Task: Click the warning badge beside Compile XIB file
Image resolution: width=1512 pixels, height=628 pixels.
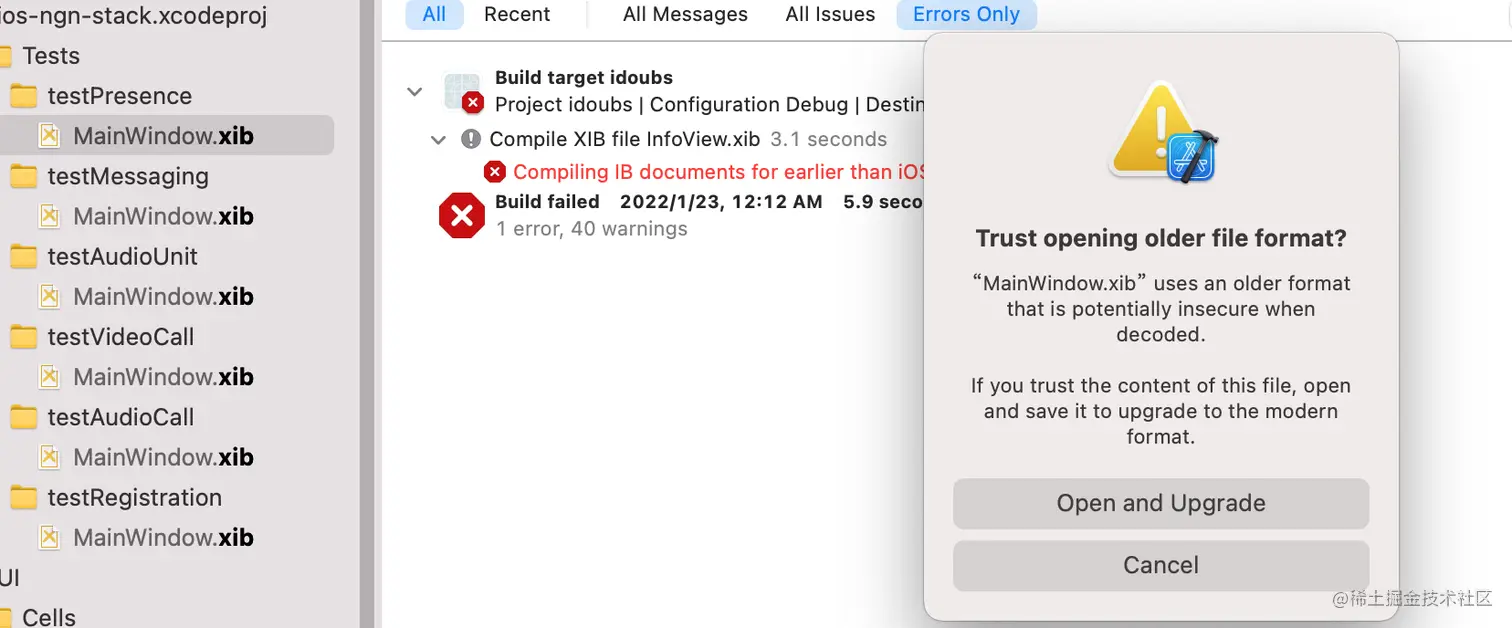Action: pos(471,139)
